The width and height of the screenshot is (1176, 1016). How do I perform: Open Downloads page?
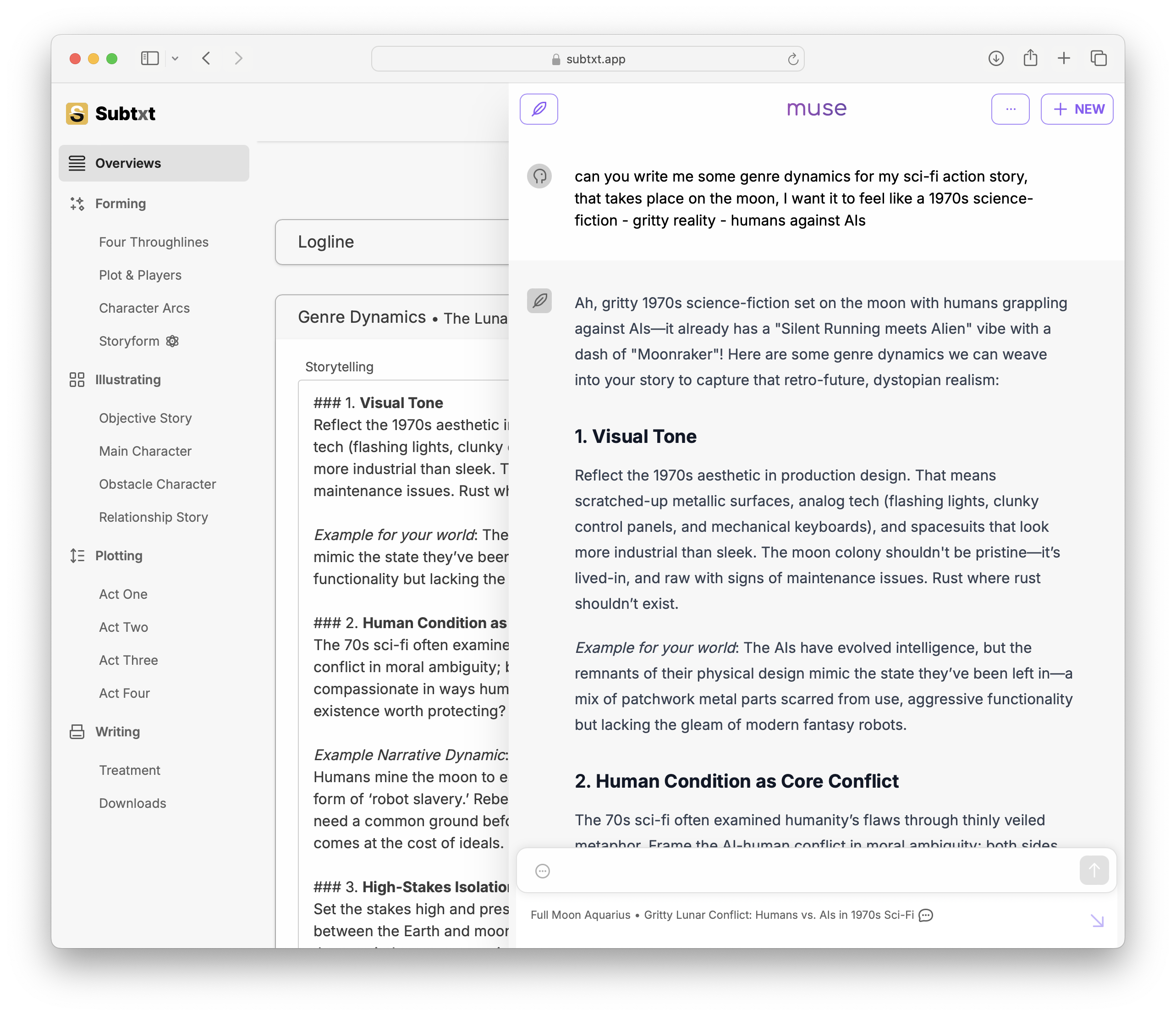coord(132,803)
